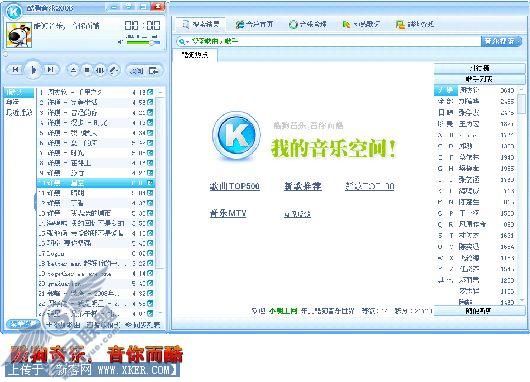Switch to mini mode with the window-arrow icon
The height and width of the screenshot is (382, 530).
153,71
